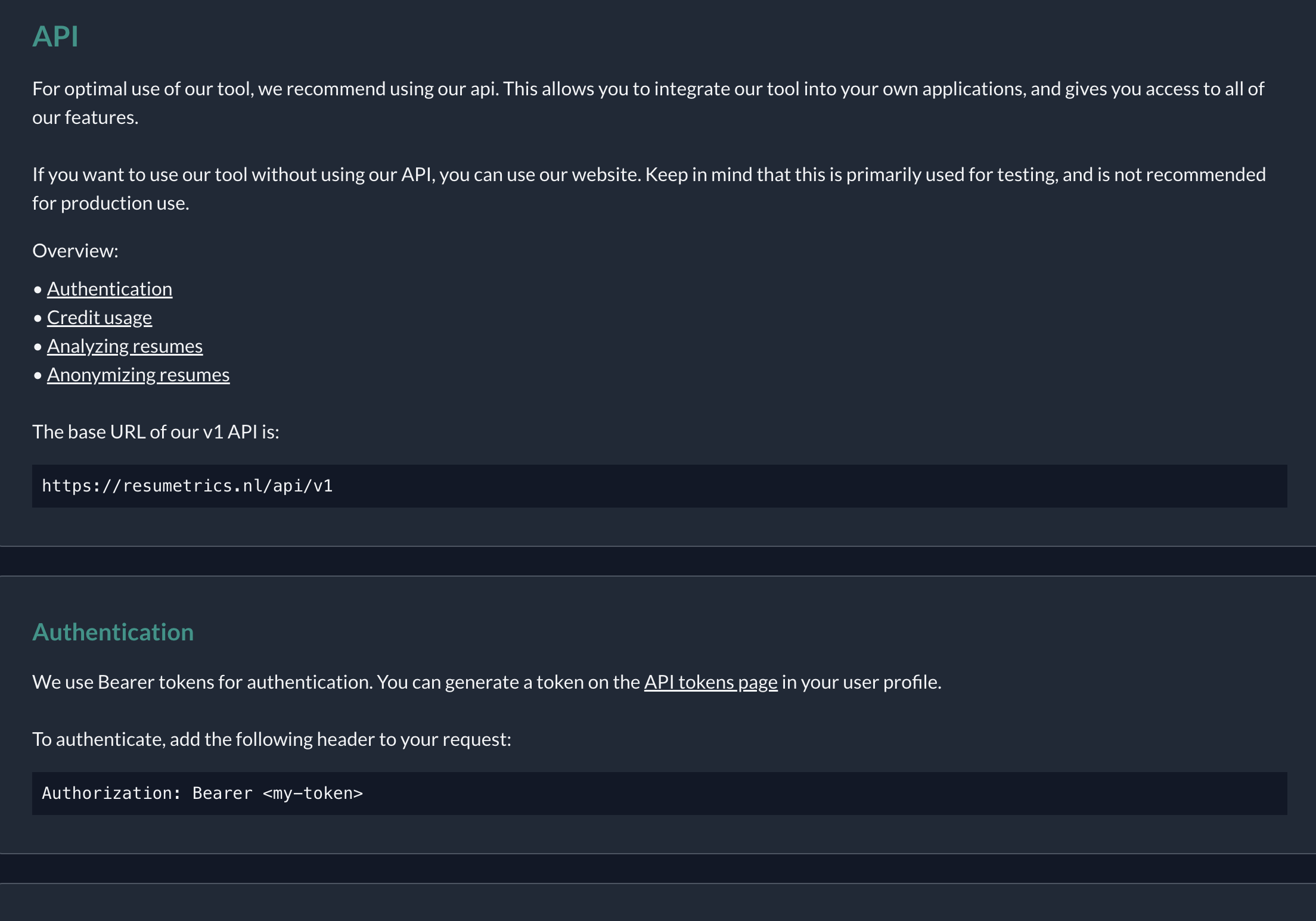Jump to the Anonymizing resumes link
Viewport: 1316px width, 921px height.
coord(138,375)
